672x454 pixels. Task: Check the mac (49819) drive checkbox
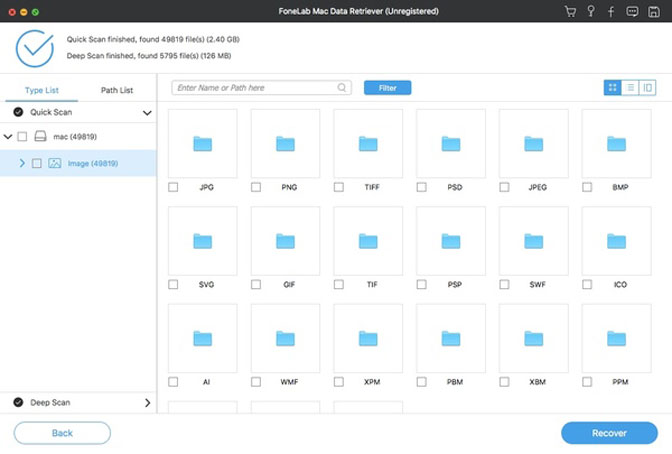pos(22,136)
